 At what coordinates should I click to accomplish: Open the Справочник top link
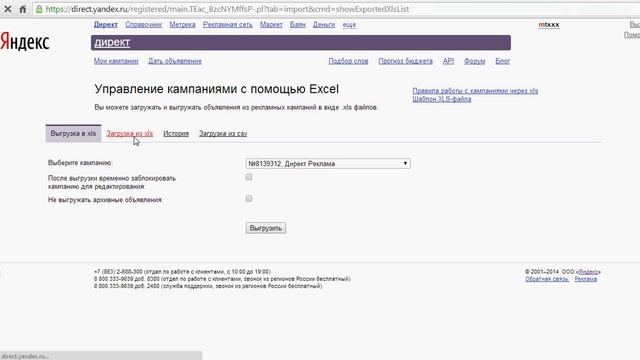(x=144, y=24)
